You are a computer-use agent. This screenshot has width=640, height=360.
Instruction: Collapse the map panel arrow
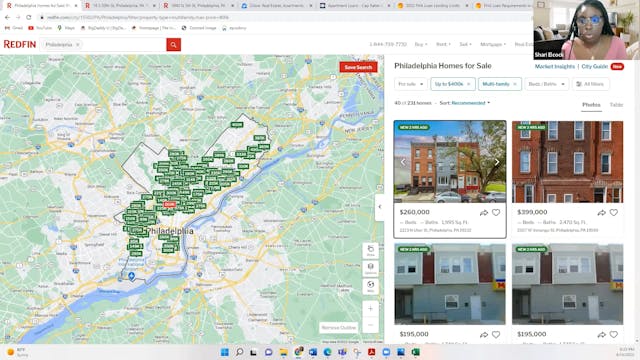(x=380, y=207)
